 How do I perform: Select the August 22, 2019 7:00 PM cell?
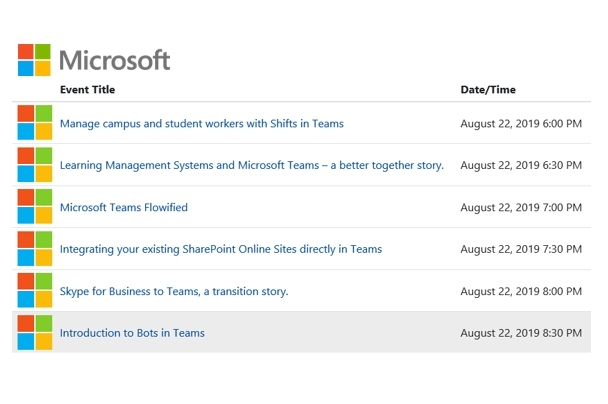pyautogui.click(x=520, y=208)
